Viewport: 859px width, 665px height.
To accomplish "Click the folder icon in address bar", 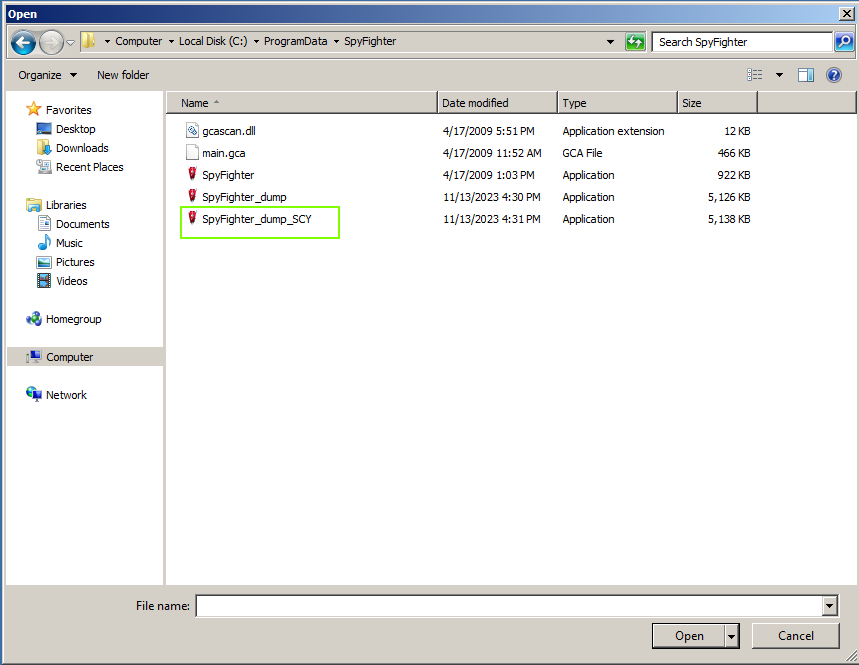I will pos(88,41).
